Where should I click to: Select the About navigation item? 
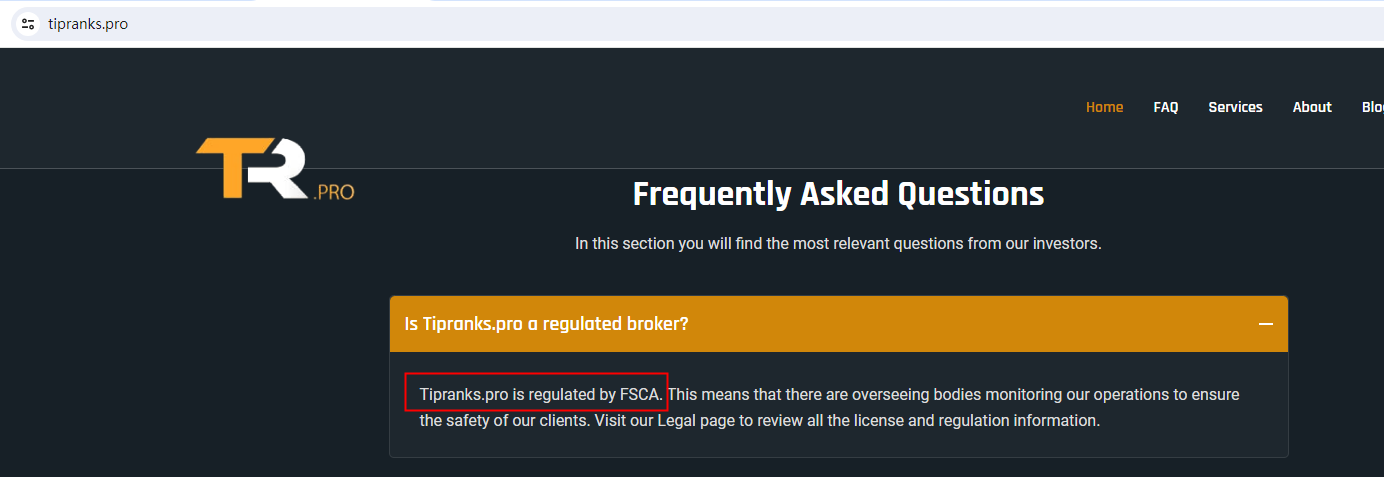coord(1312,107)
